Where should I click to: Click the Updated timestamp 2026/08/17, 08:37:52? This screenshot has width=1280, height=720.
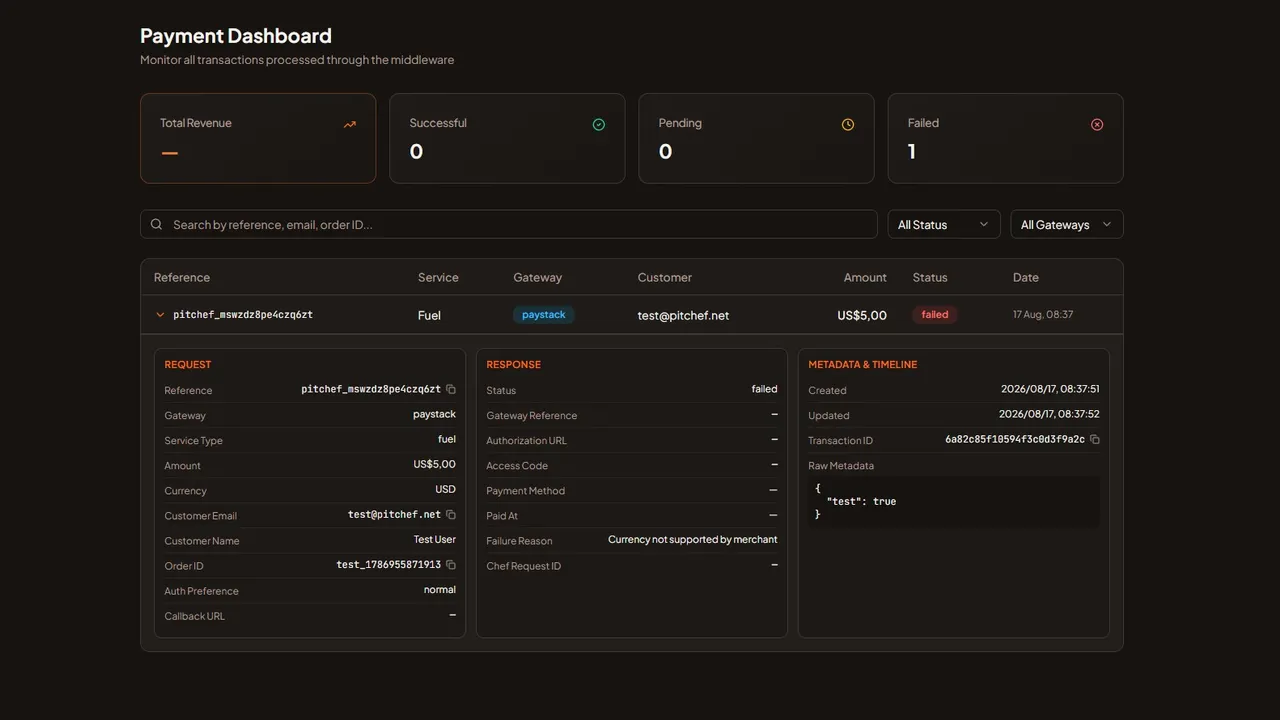pyautogui.click(x=1050, y=414)
